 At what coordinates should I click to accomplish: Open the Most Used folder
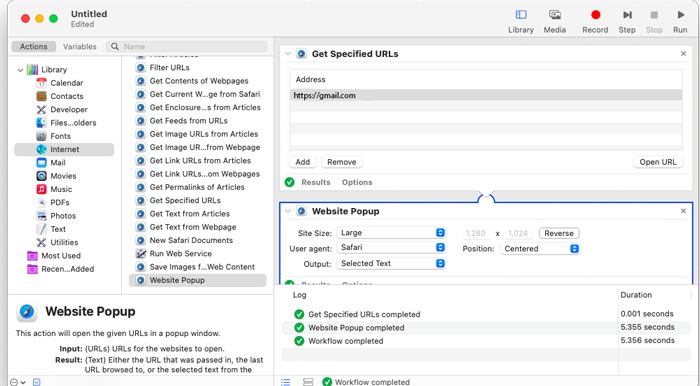(x=61, y=256)
